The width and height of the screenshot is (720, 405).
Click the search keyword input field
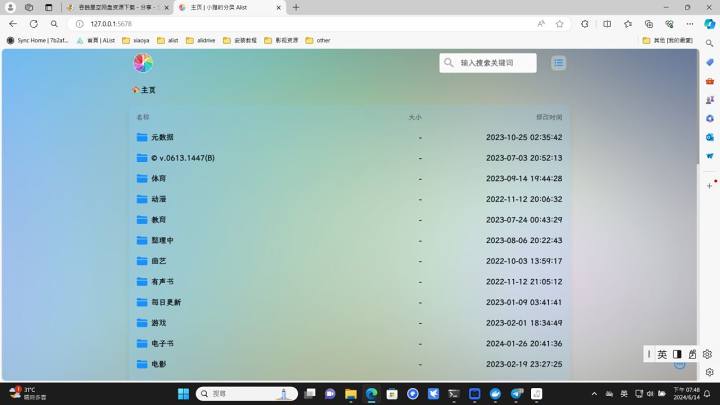pos(495,63)
